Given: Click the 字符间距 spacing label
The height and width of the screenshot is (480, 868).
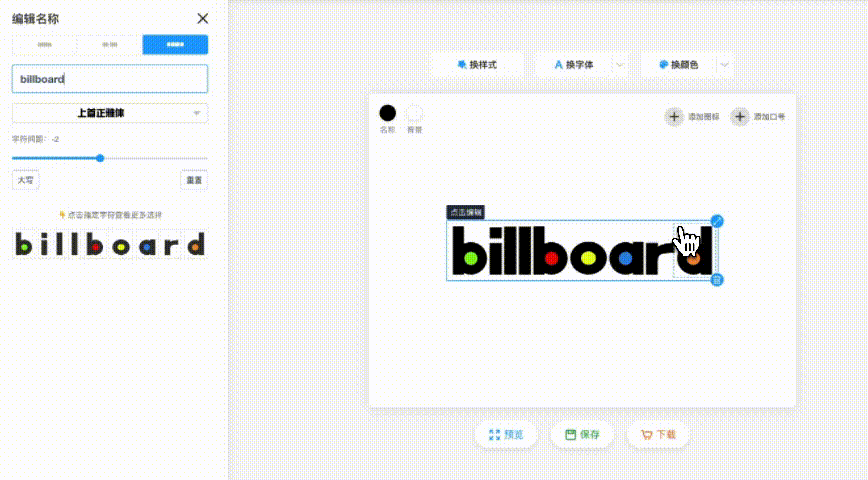Looking at the screenshot, I should [35, 139].
